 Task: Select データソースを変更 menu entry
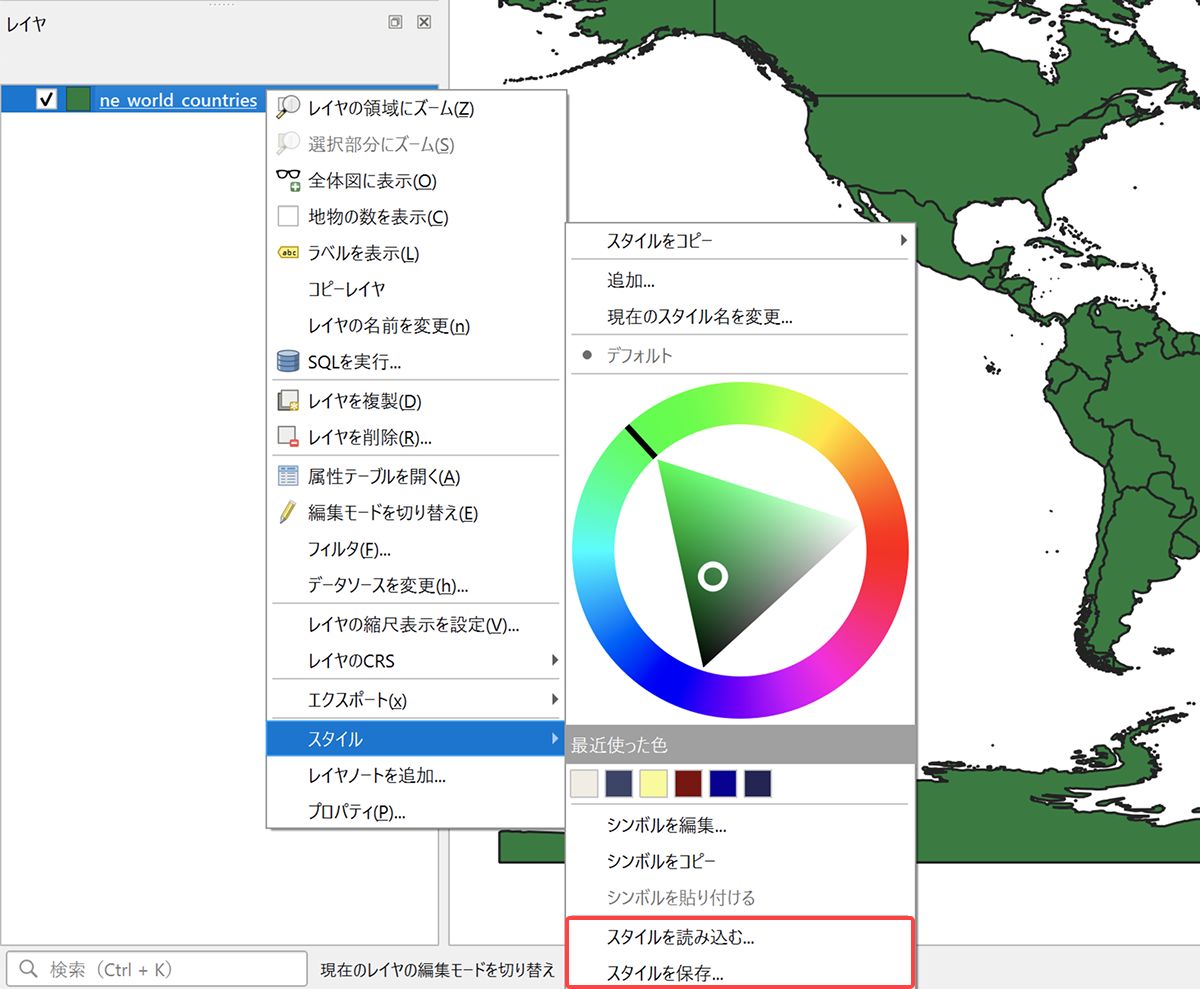[x=388, y=585]
